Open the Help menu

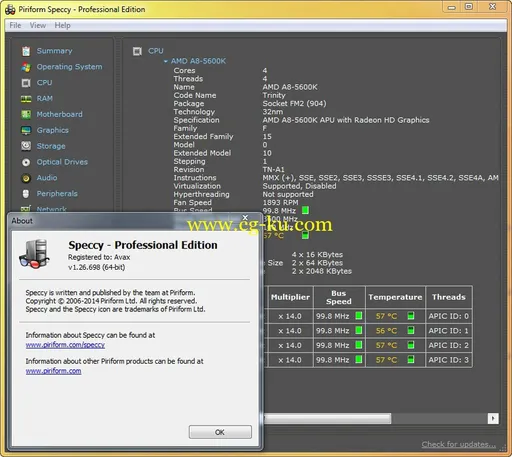click(62, 25)
